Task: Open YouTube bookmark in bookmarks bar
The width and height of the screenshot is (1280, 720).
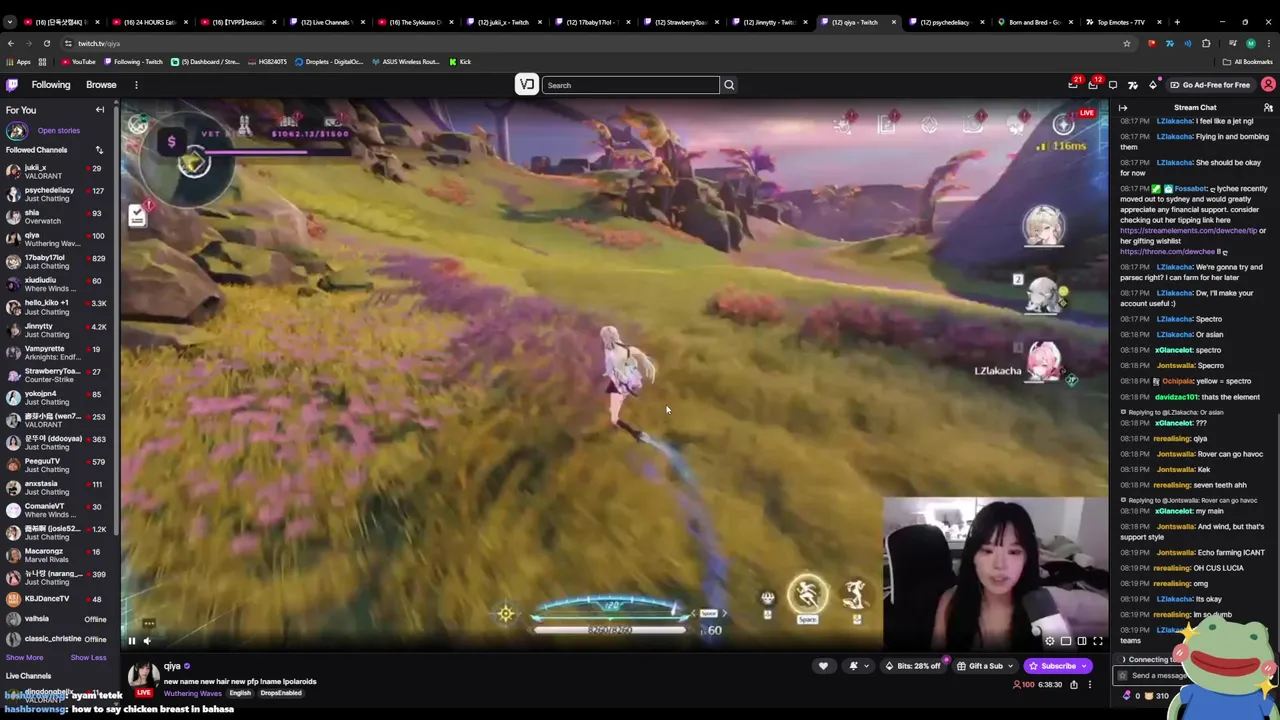Action: 79,62
